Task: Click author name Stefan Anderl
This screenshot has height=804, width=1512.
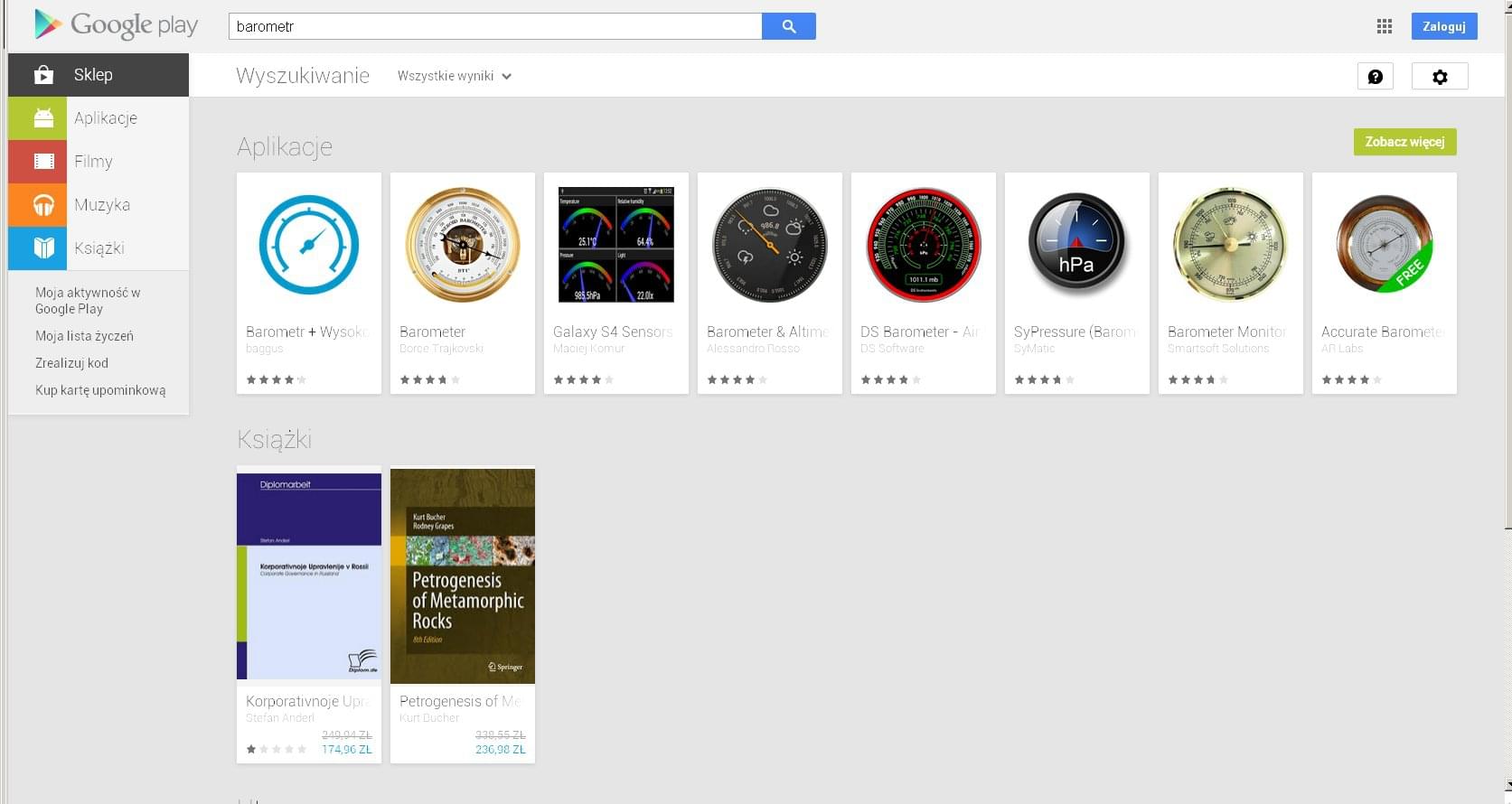Action: pos(280,718)
